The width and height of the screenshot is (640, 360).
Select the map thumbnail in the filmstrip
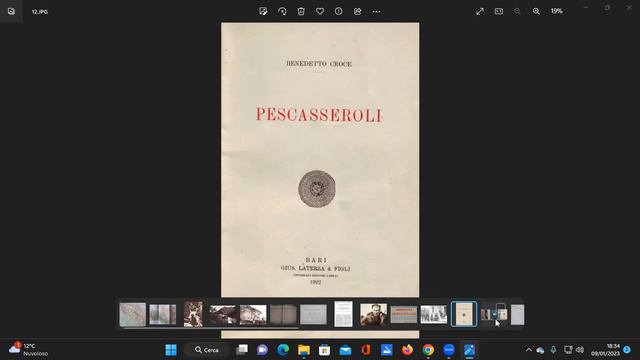tap(133, 314)
